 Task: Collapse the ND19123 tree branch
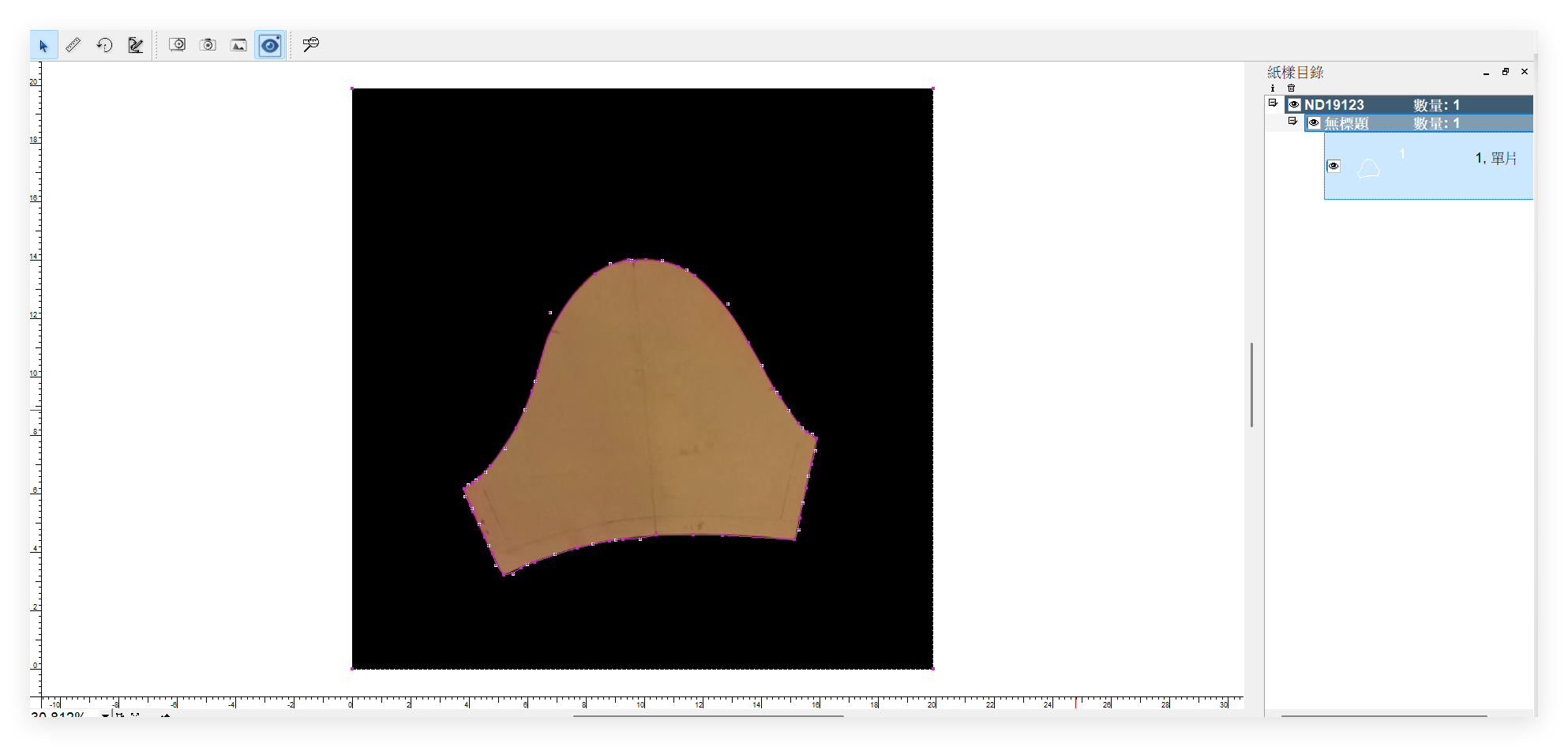1274,102
